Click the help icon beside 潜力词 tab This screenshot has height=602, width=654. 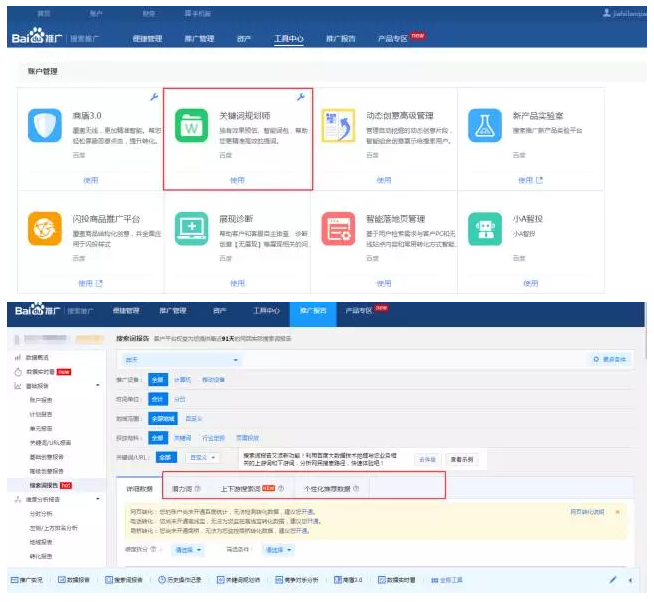tap(198, 488)
